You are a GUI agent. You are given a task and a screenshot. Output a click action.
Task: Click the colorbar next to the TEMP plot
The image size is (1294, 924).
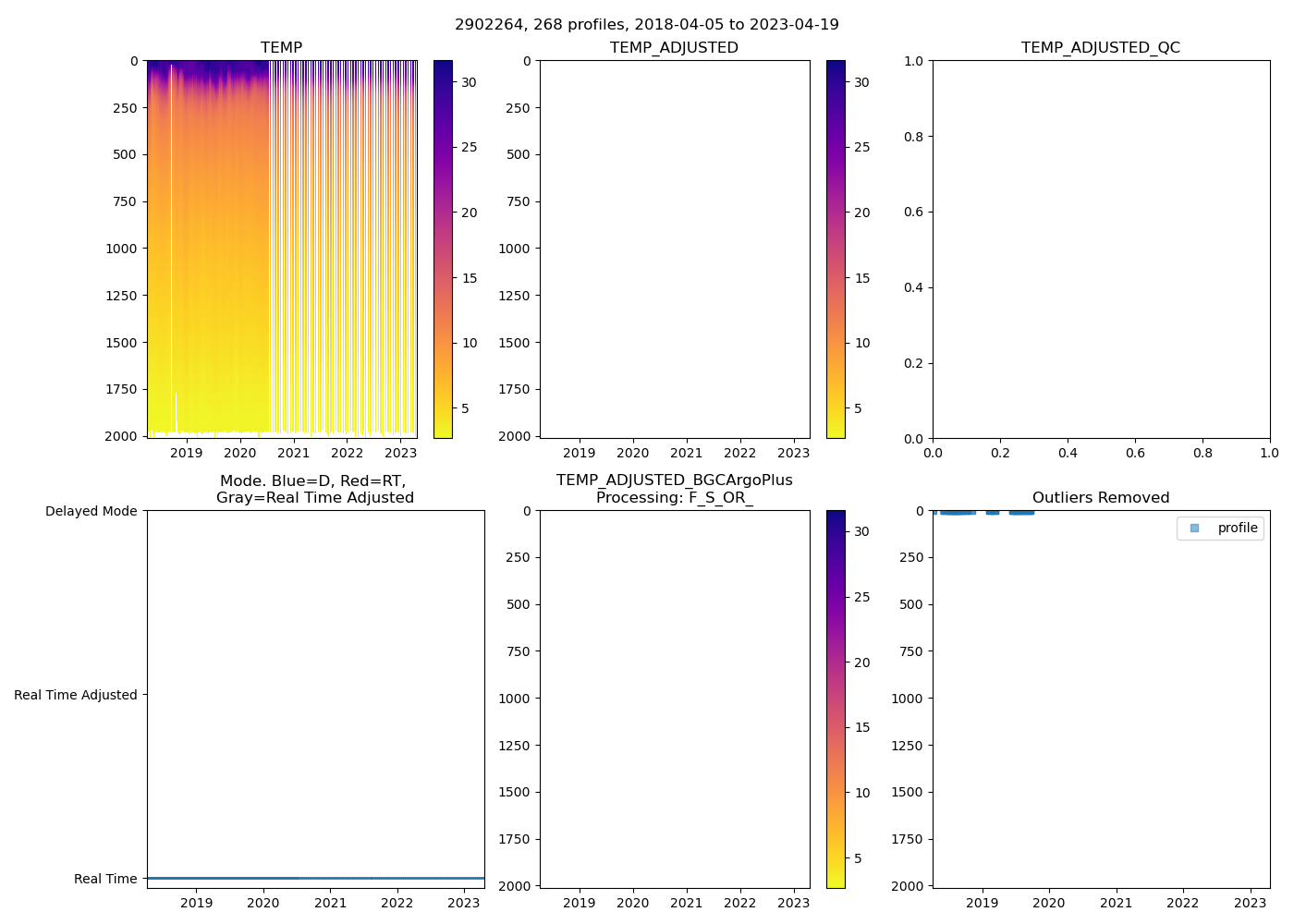coord(443,249)
